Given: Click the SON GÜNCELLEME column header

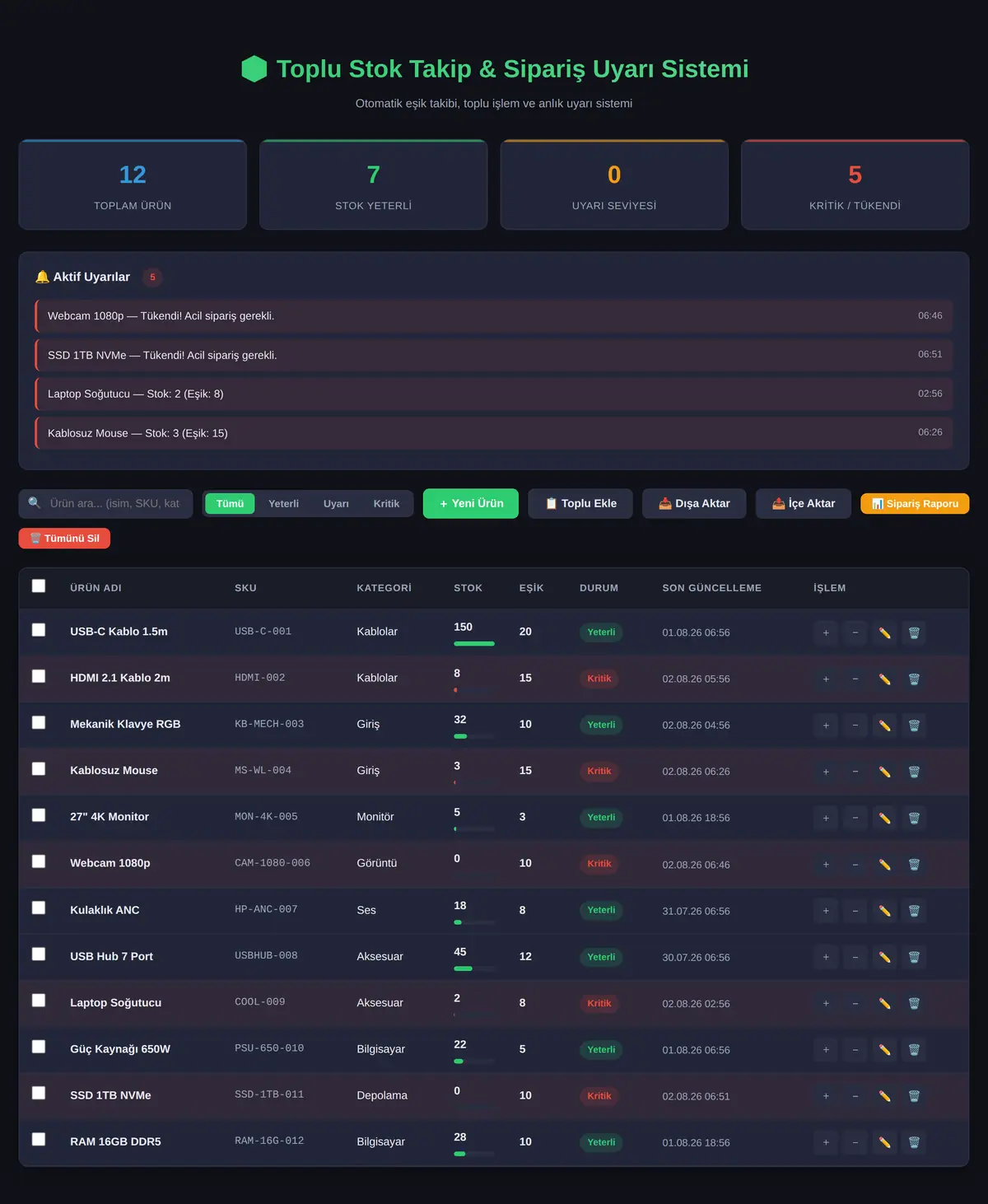Looking at the screenshot, I should click(711, 588).
